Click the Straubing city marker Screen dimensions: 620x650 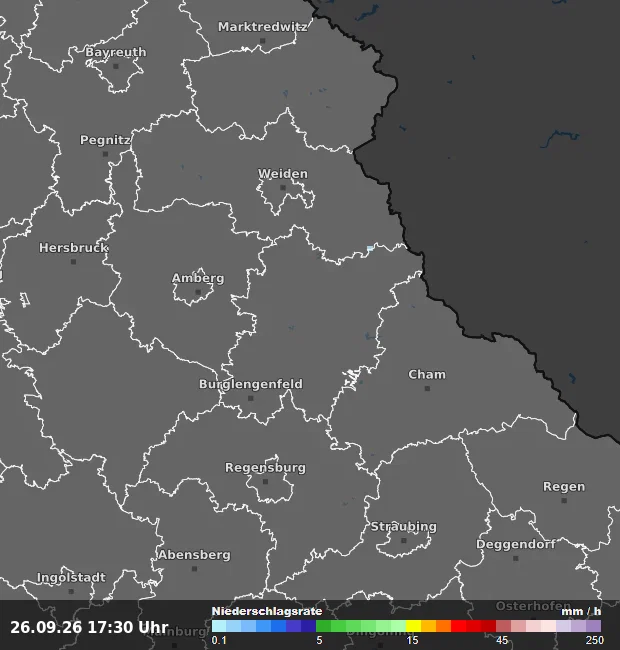click(404, 541)
